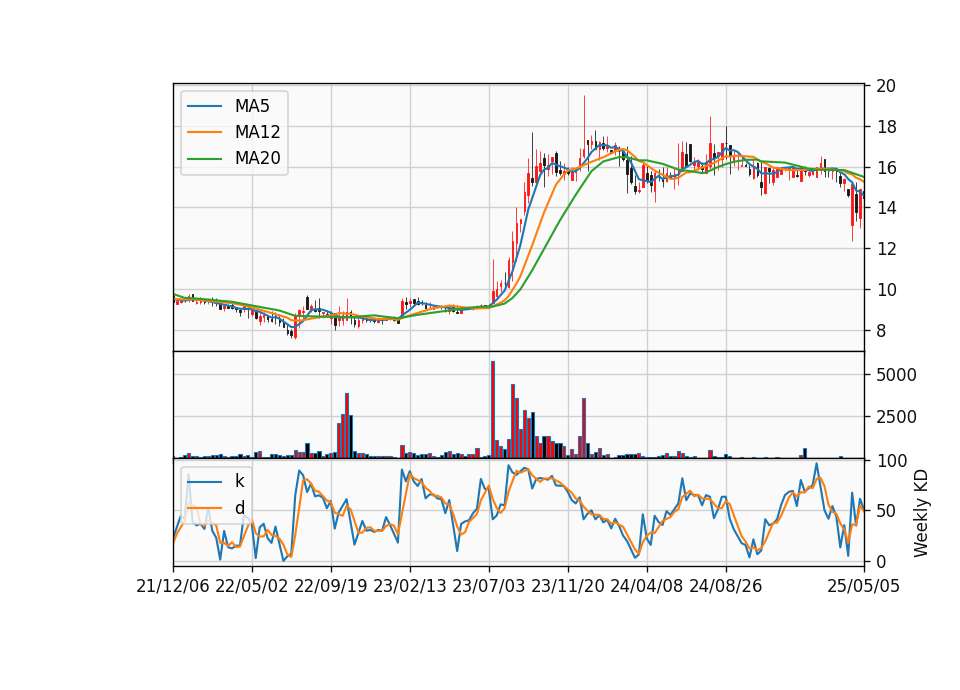This screenshot has width=960, height=690.
Task: Click the MA20 legend label
Action: pos(257,158)
